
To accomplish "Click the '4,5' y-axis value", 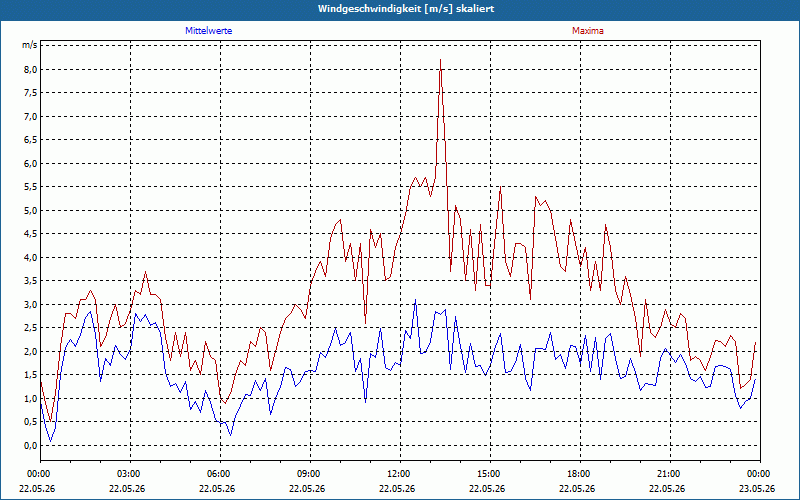I will (x=31, y=234).
